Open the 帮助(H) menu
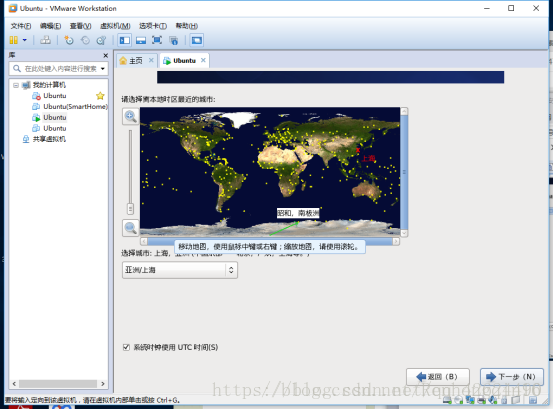The width and height of the screenshot is (553, 410). tap(187, 26)
